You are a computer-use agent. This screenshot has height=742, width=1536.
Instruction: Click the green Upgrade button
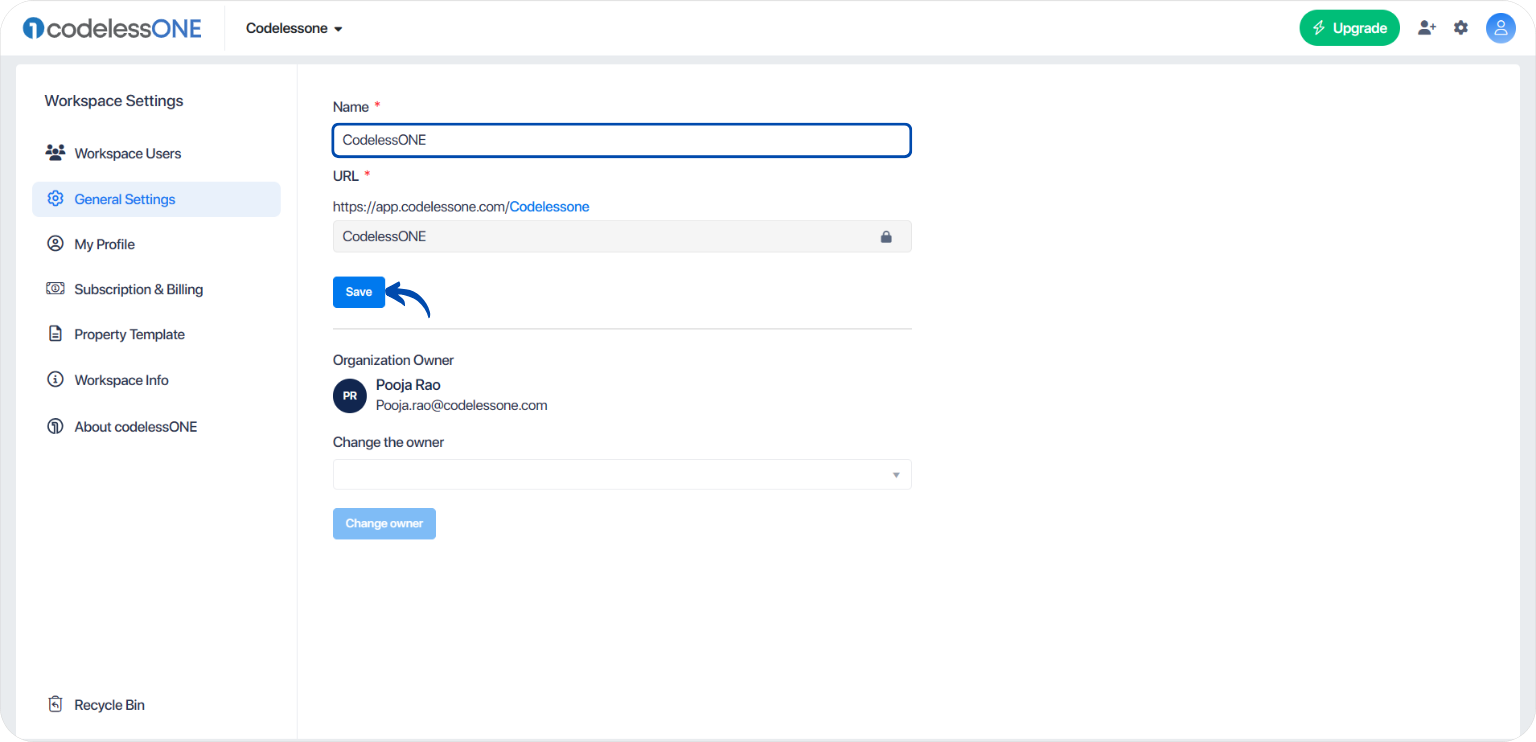point(1349,28)
